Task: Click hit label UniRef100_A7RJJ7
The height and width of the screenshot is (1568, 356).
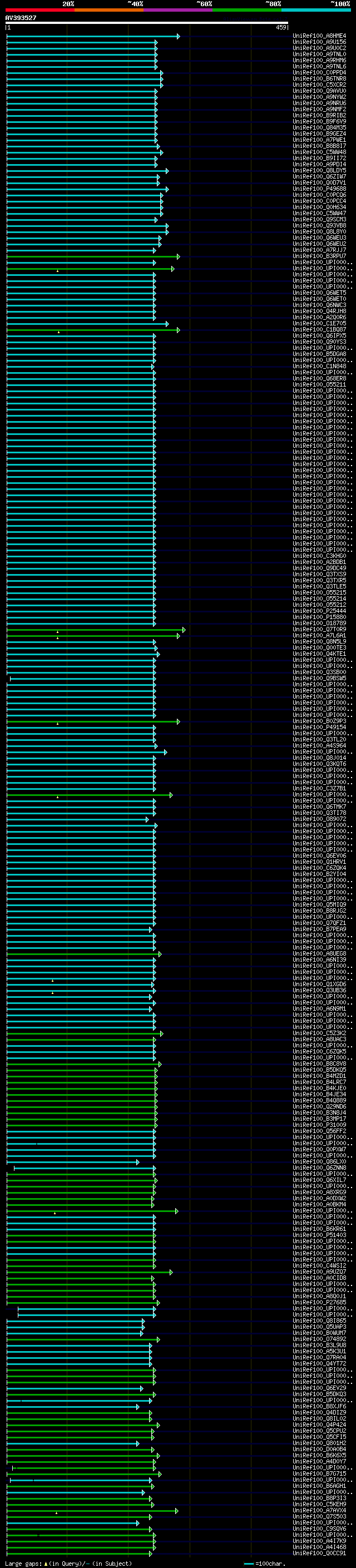Action: [x=319, y=250]
